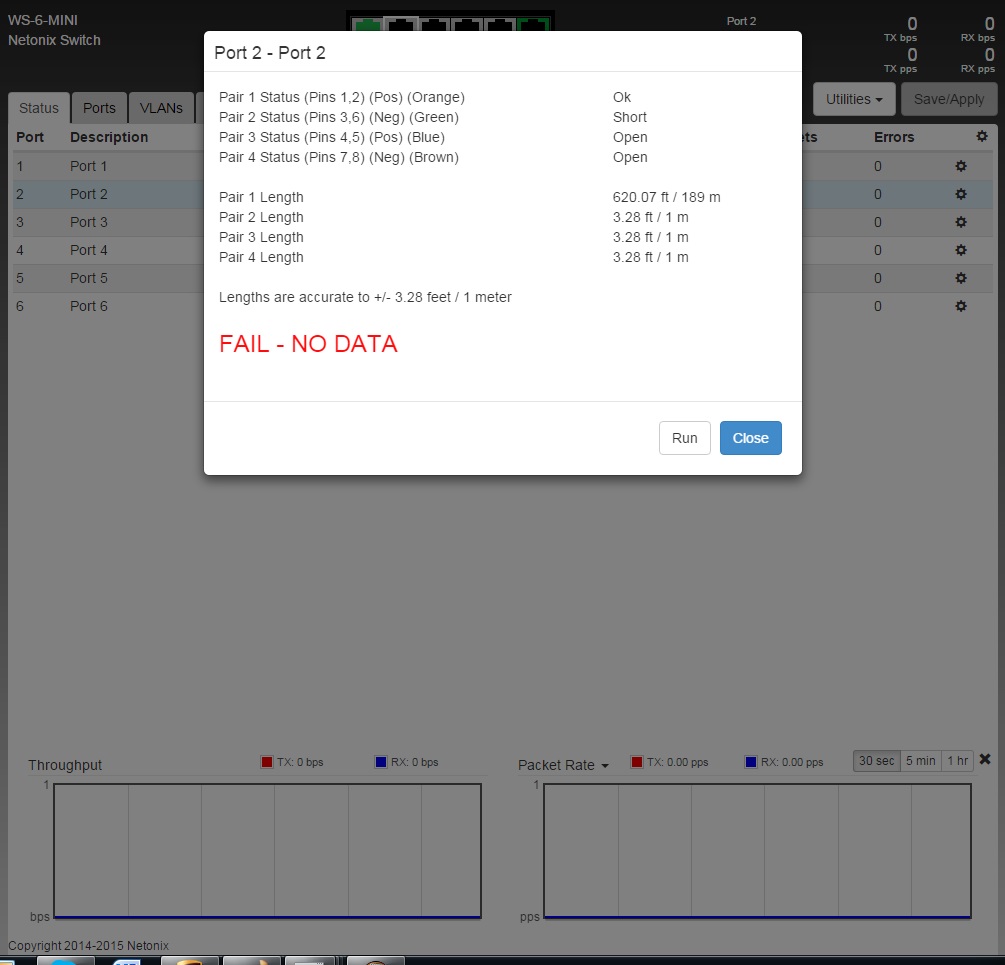The image size is (1005, 965).
Task: Open the gear settings for Port 4
Action: [x=961, y=250]
